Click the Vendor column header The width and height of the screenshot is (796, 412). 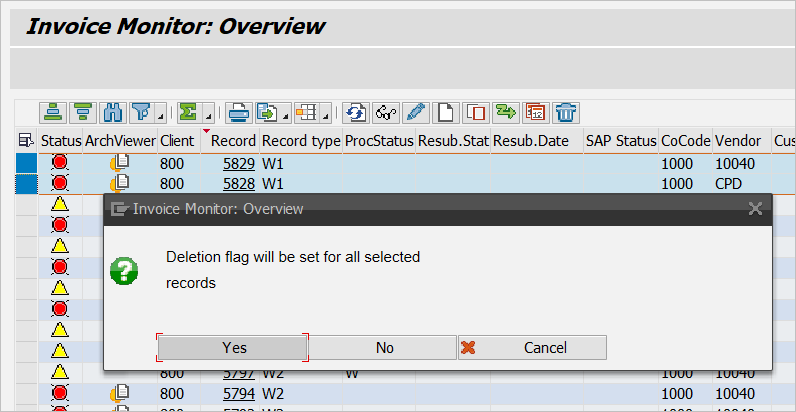pos(737,141)
